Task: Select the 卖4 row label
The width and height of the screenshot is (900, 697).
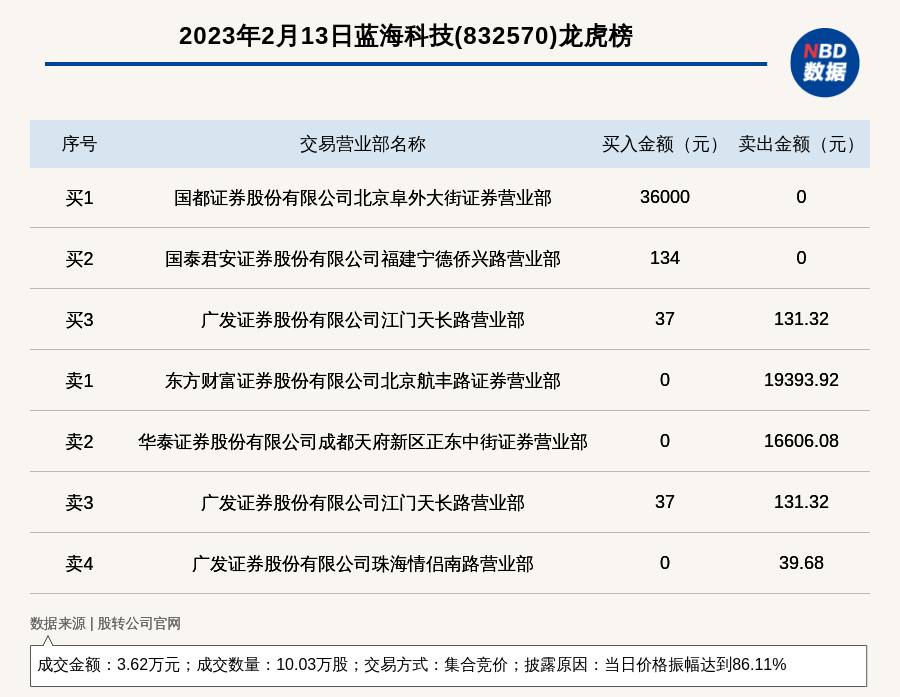Action: [x=79, y=564]
